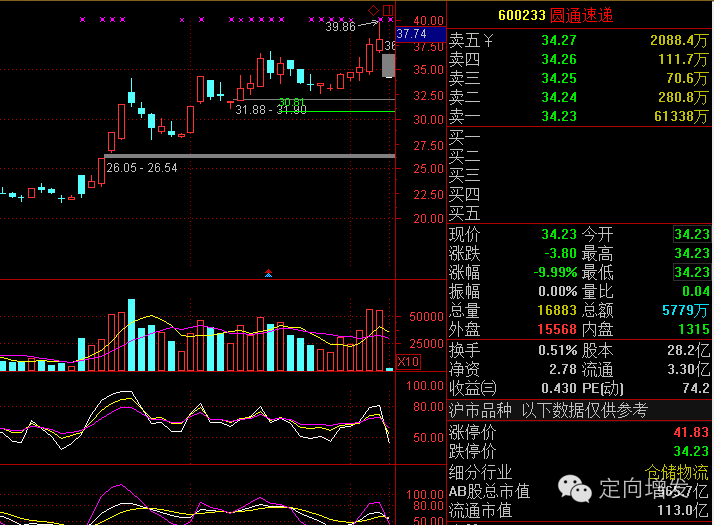Screen dimensions: 714x525
Task: Select the 卖一 volume 61338万
Action: [x=681, y=117]
